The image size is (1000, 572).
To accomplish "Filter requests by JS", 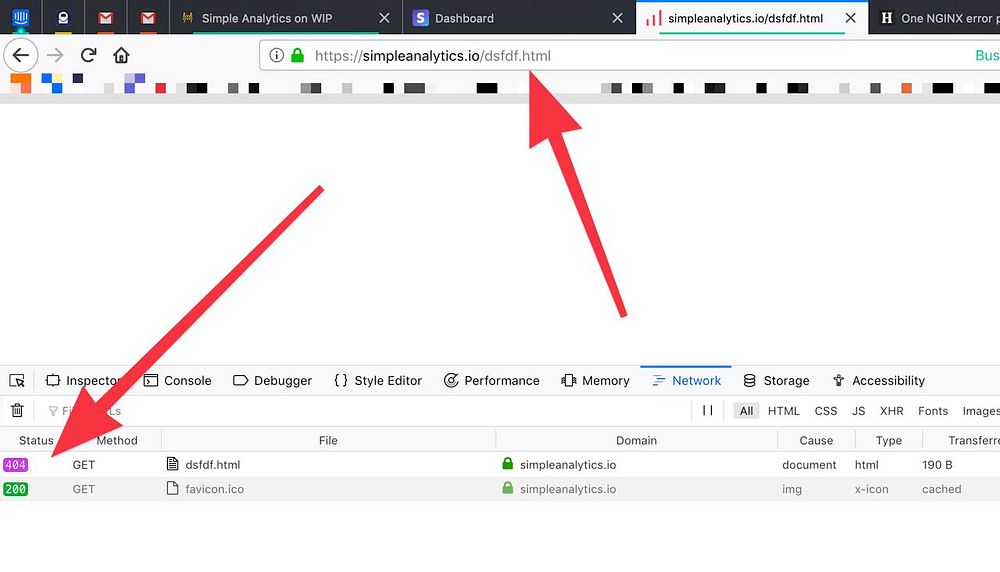I will [858, 411].
